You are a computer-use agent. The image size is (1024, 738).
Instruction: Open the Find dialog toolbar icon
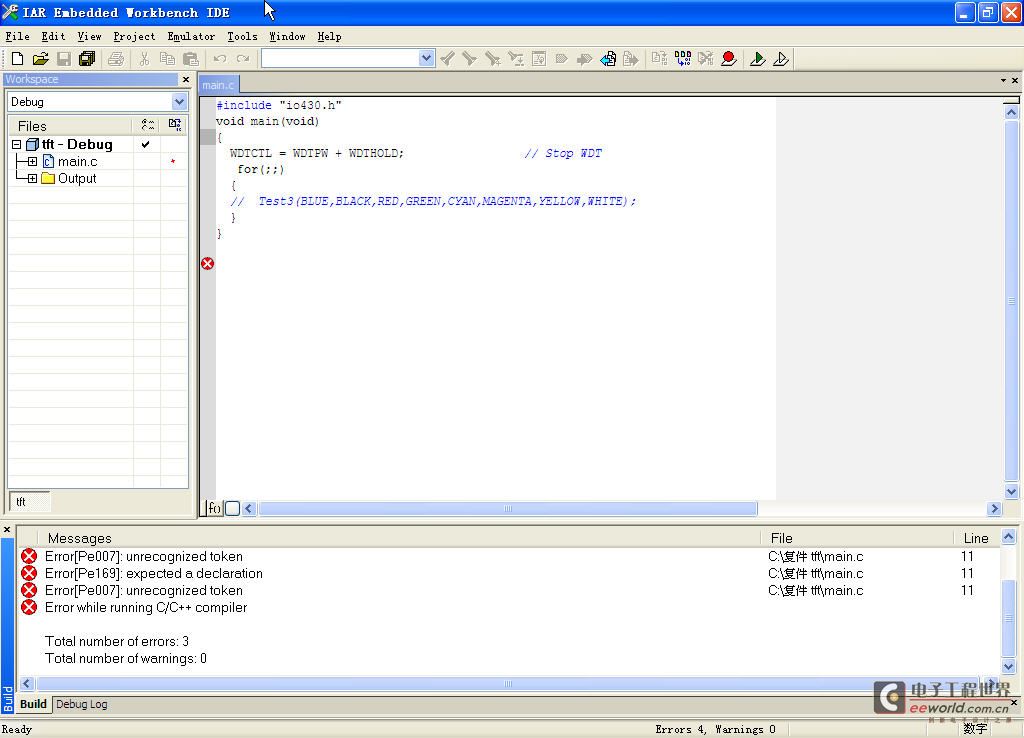[493, 59]
